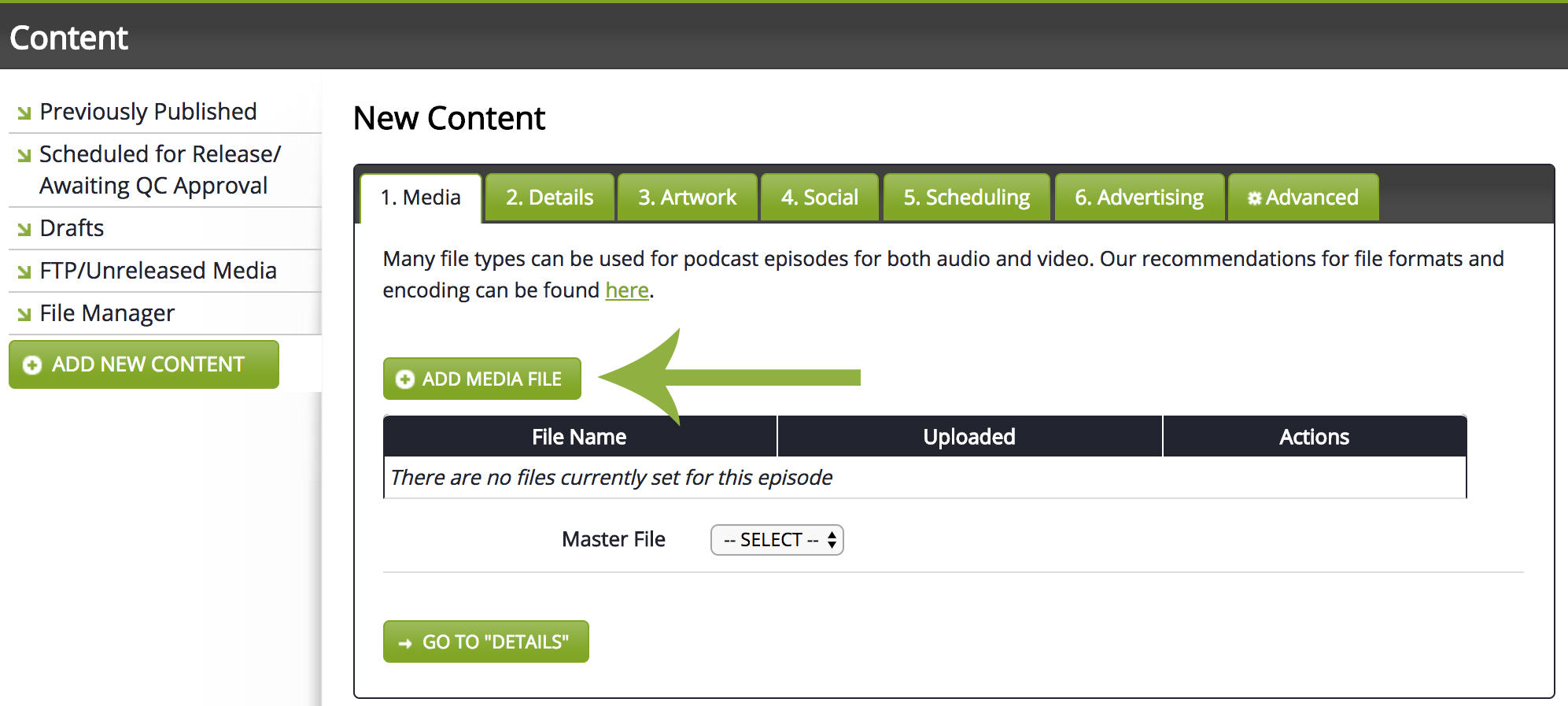
Task: Select the 1. Media tab
Action: pos(420,198)
